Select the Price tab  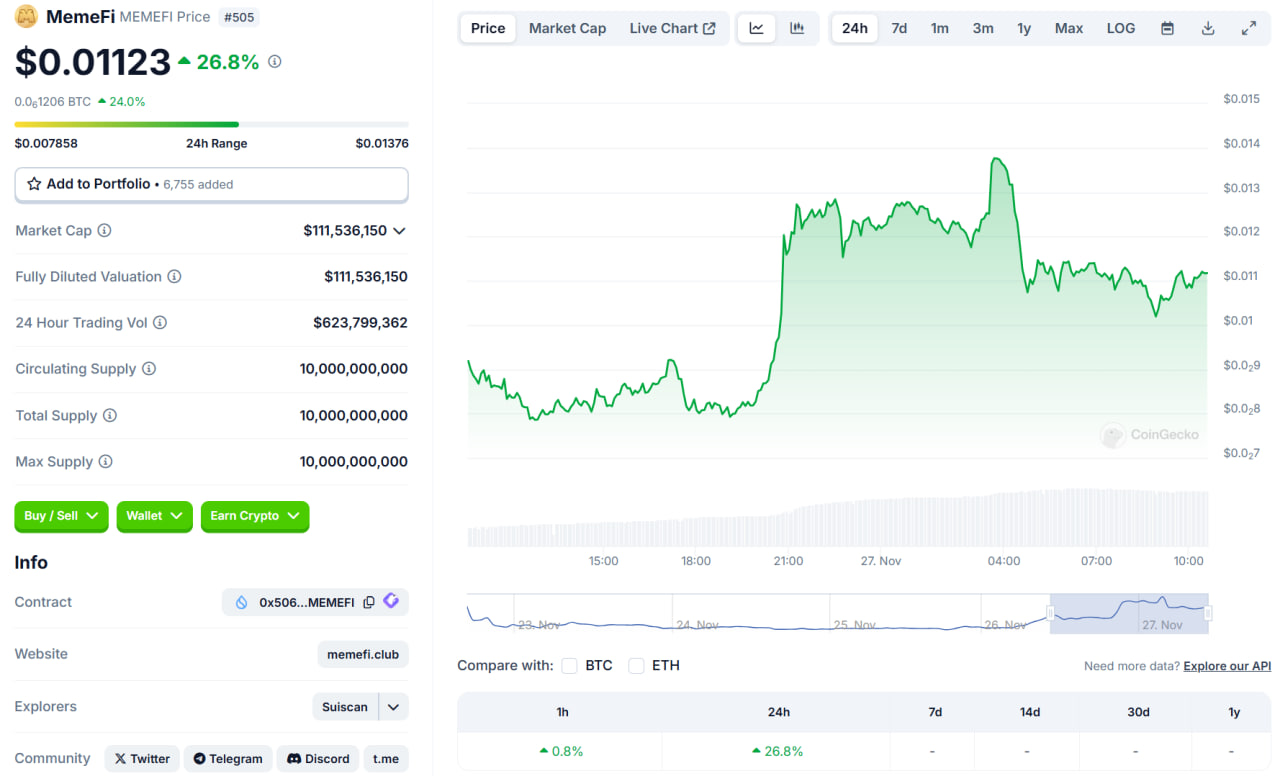tap(488, 28)
